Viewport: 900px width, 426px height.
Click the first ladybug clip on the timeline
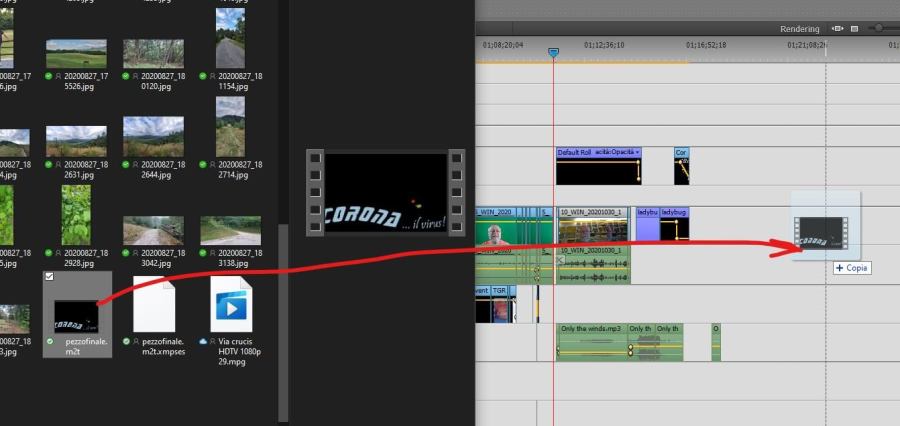tap(647, 226)
